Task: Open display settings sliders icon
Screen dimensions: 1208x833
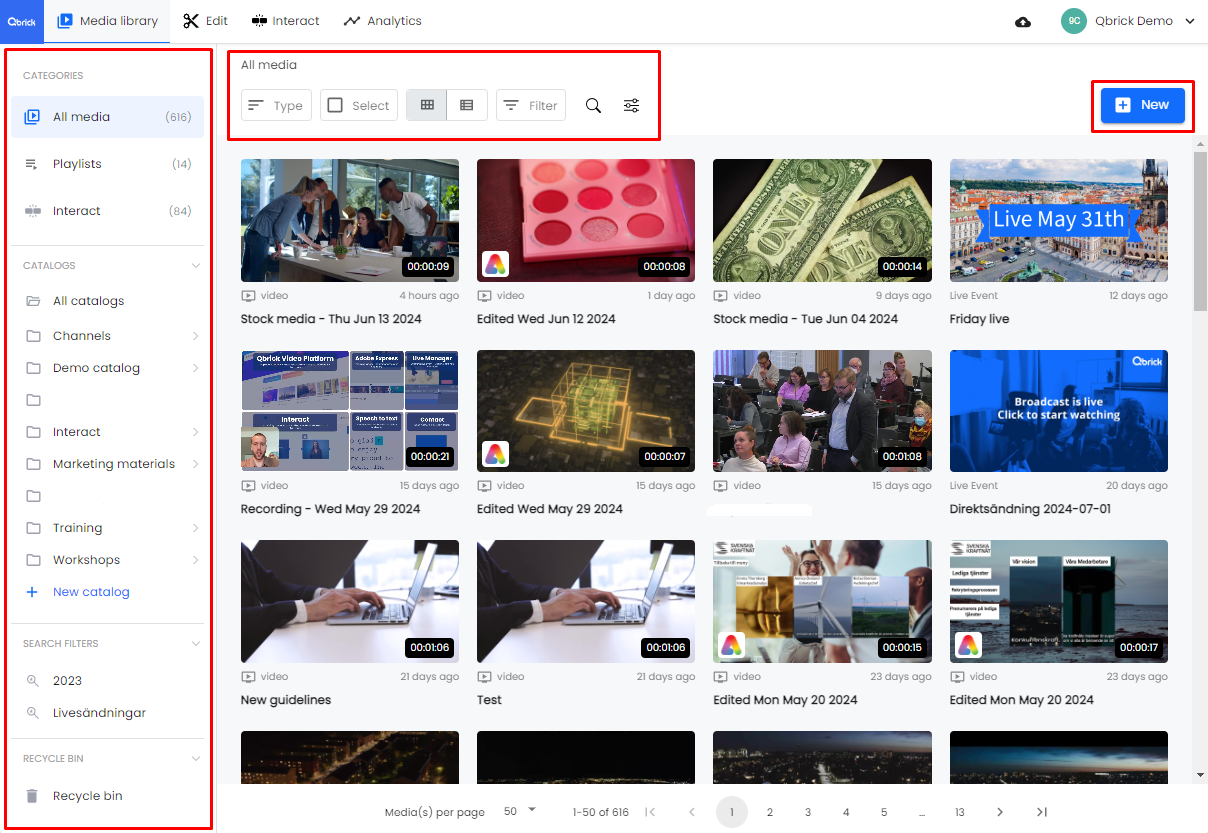Action: click(632, 106)
